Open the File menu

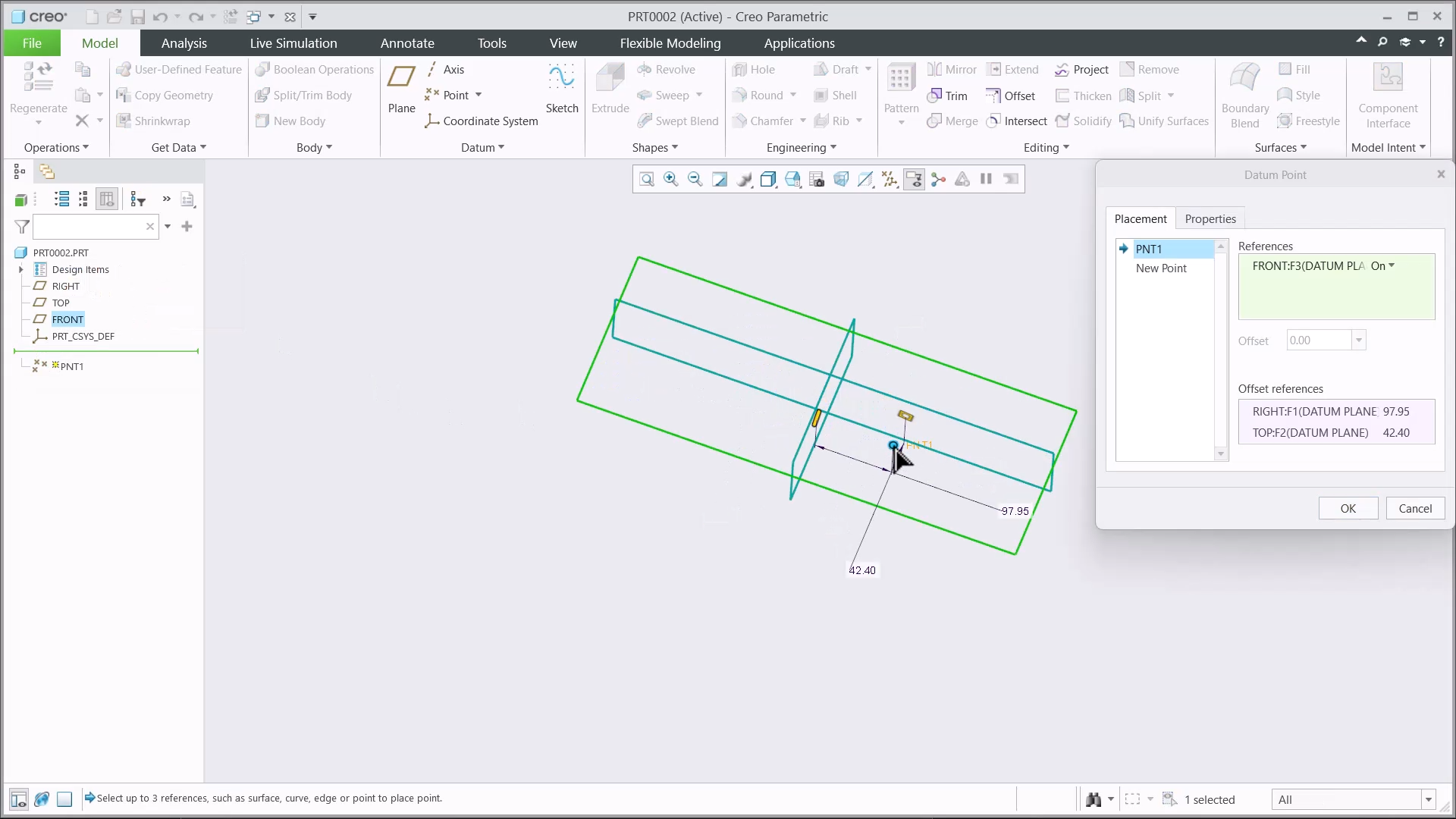(x=32, y=43)
